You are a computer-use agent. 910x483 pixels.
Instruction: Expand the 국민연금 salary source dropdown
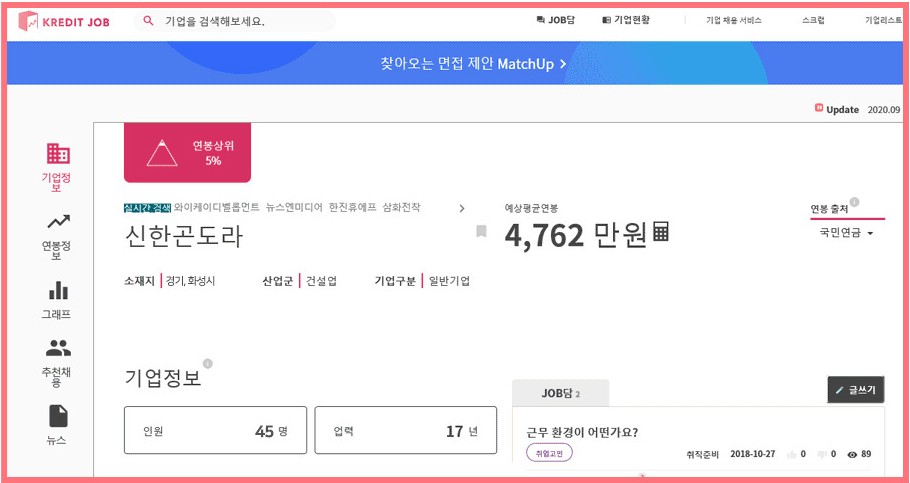click(846, 234)
